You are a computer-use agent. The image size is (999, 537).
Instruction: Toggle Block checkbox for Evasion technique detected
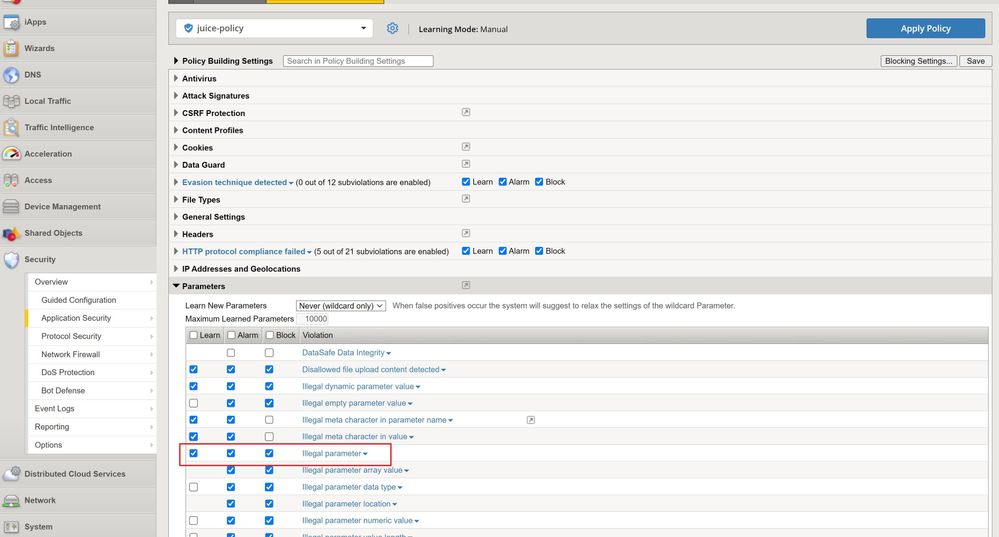(x=540, y=182)
